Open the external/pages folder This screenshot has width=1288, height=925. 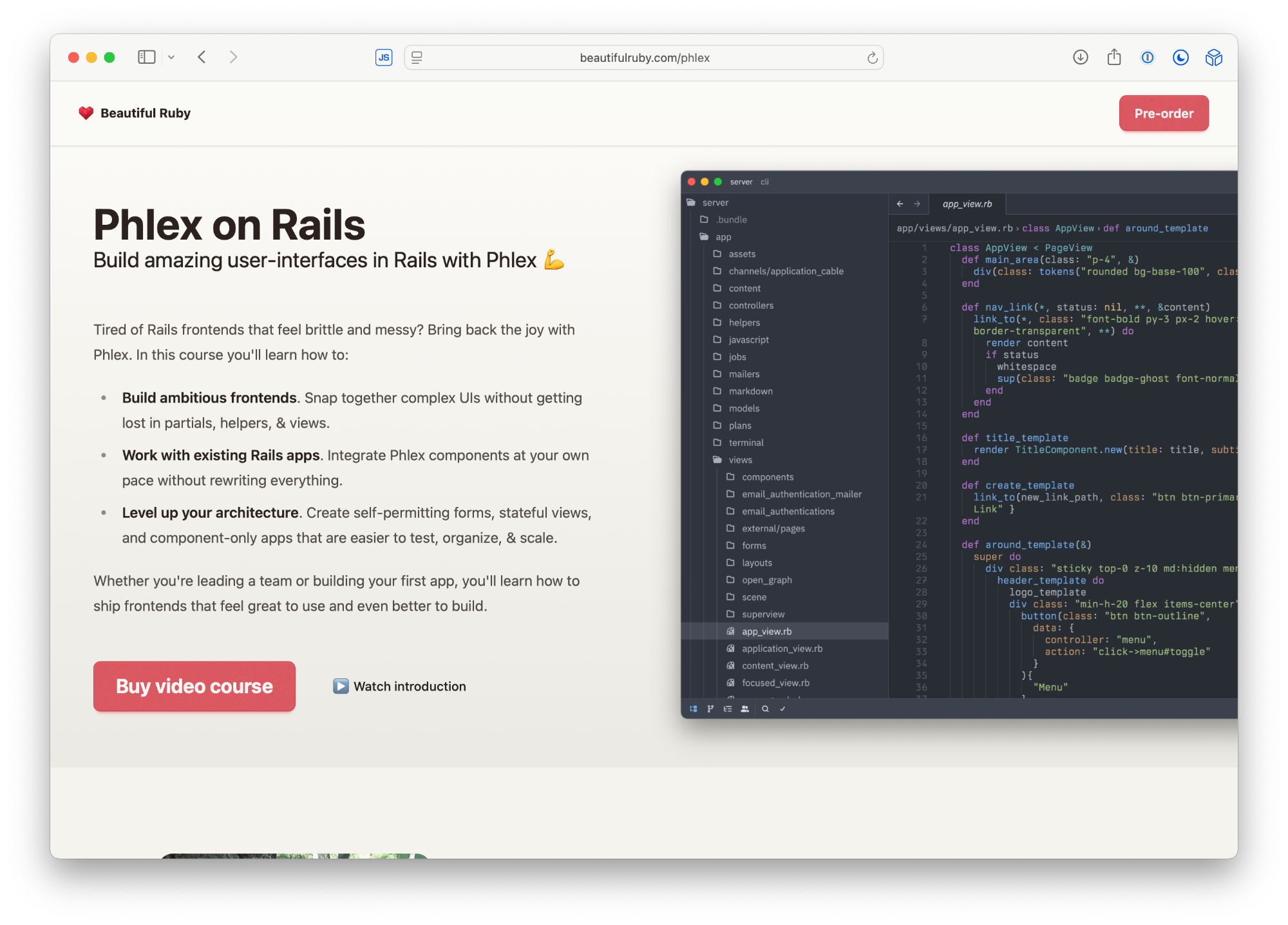[784, 529]
